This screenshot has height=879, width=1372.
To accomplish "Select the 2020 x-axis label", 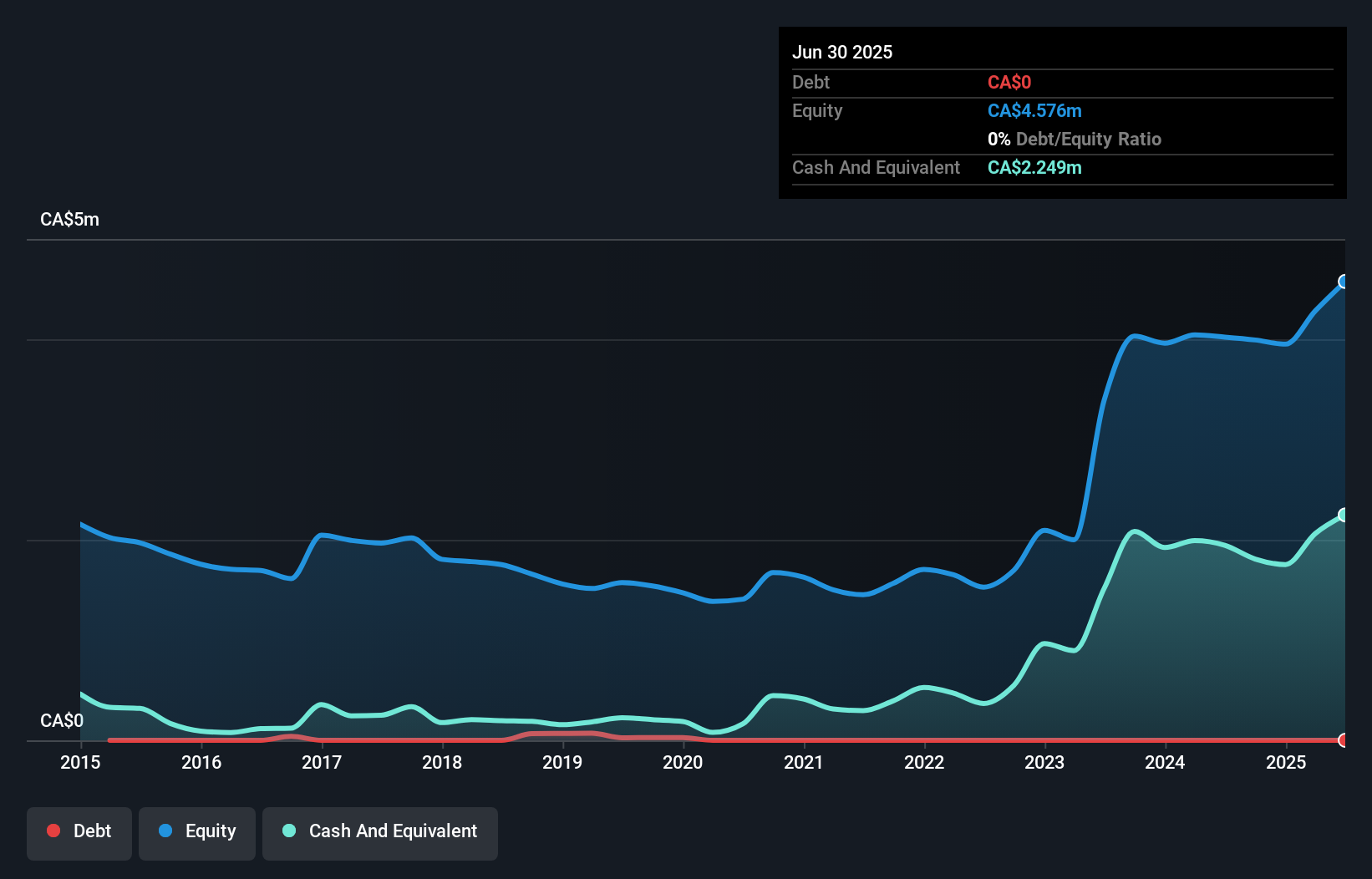I will (x=683, y=762).
